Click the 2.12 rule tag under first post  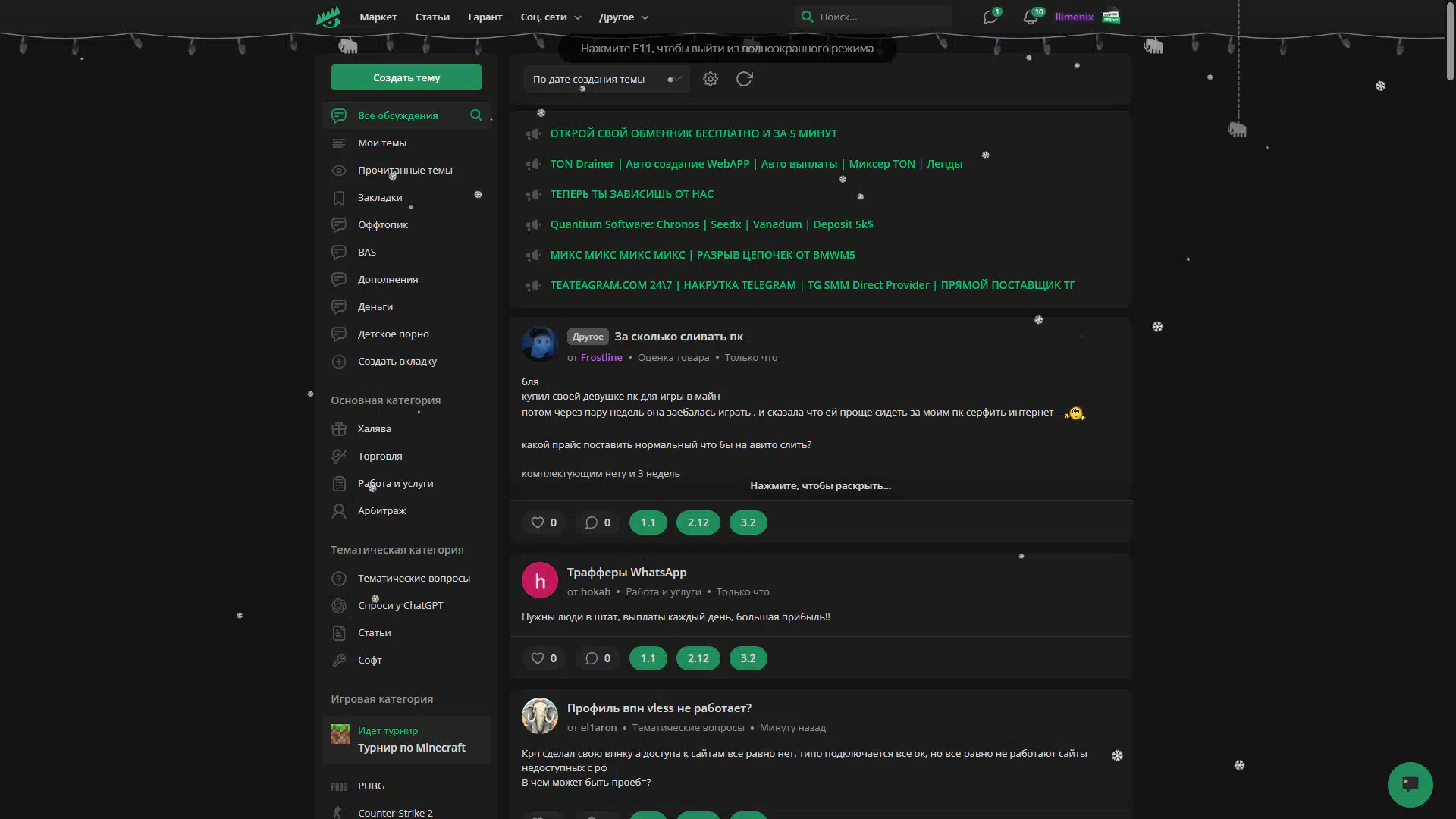698,522
